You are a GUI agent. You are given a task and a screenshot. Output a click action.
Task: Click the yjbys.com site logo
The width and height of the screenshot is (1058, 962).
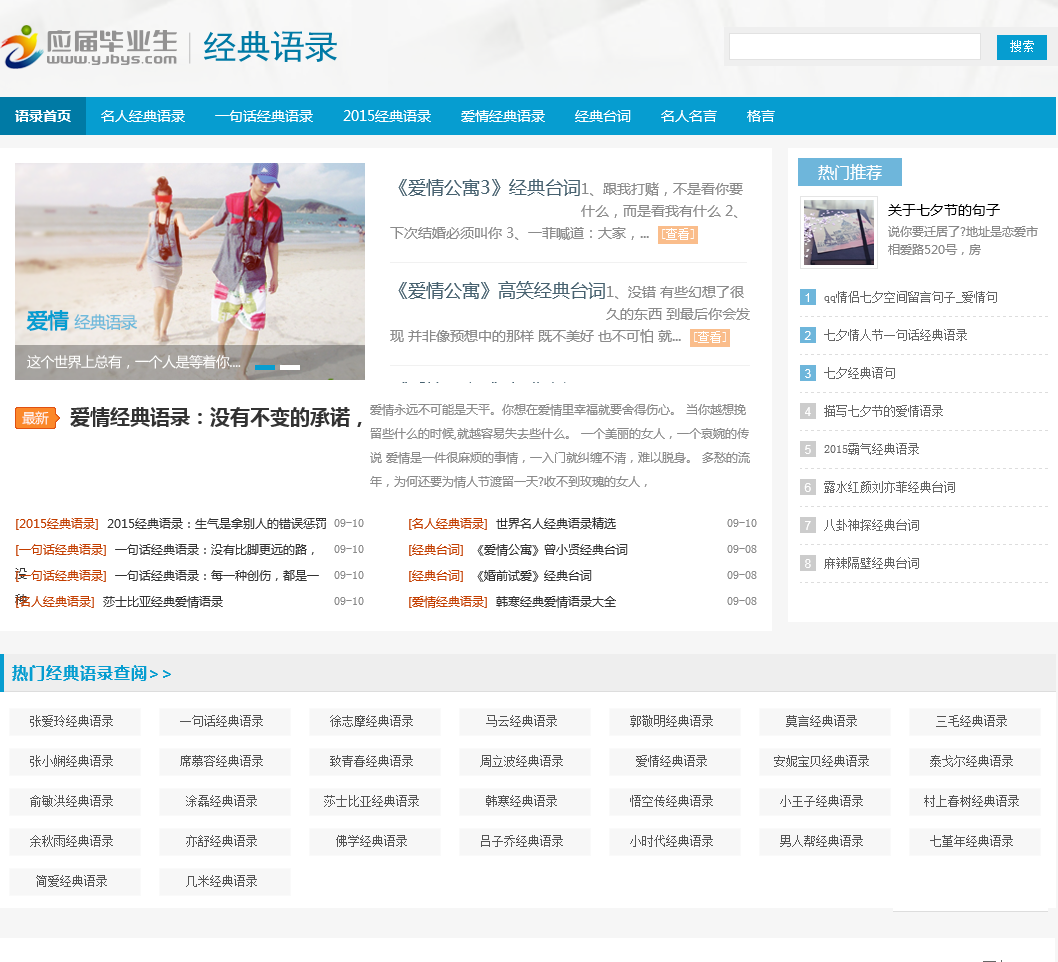[90, 47]
